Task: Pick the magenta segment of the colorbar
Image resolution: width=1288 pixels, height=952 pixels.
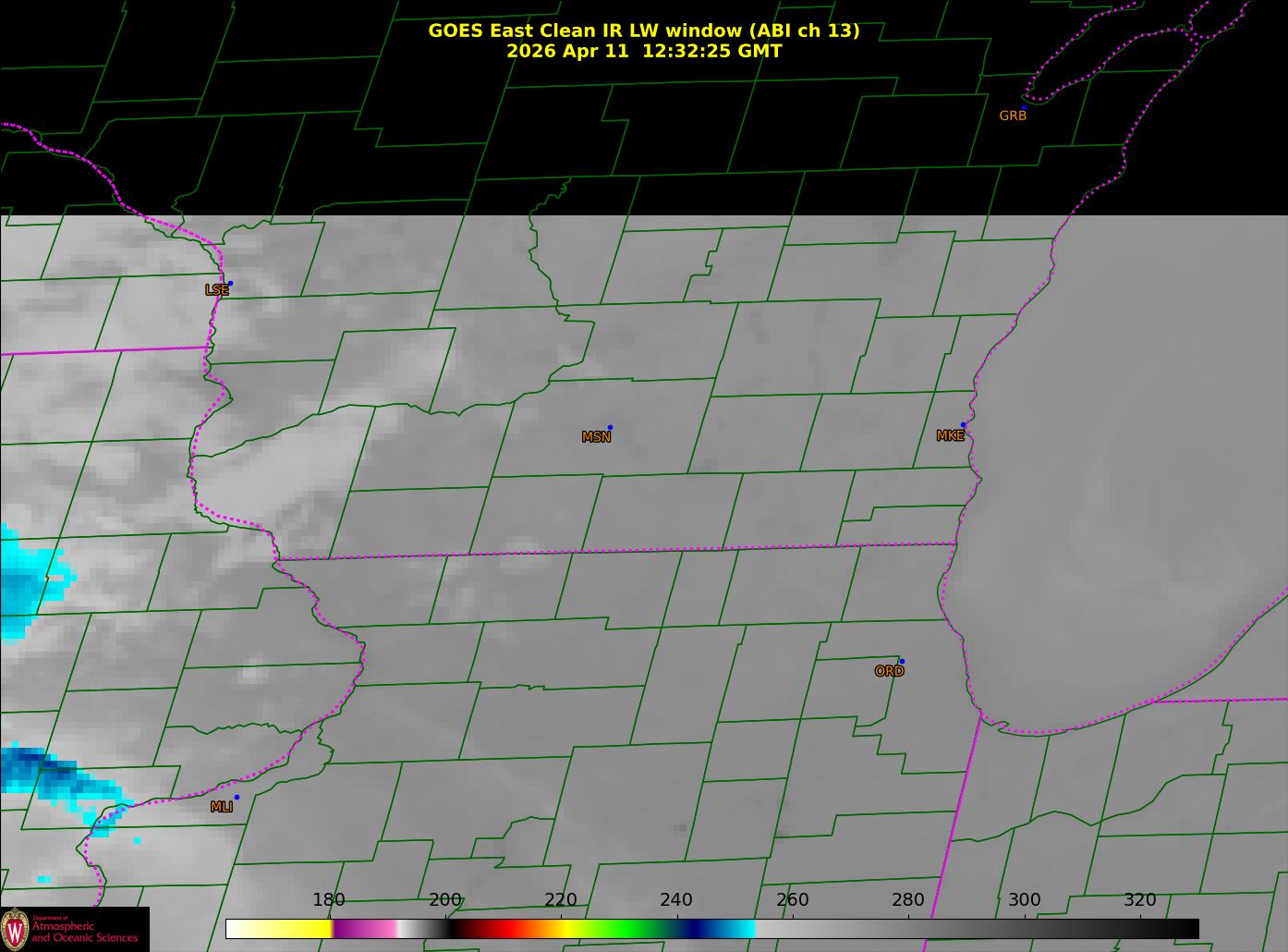Action: click(x=365, y=929)
